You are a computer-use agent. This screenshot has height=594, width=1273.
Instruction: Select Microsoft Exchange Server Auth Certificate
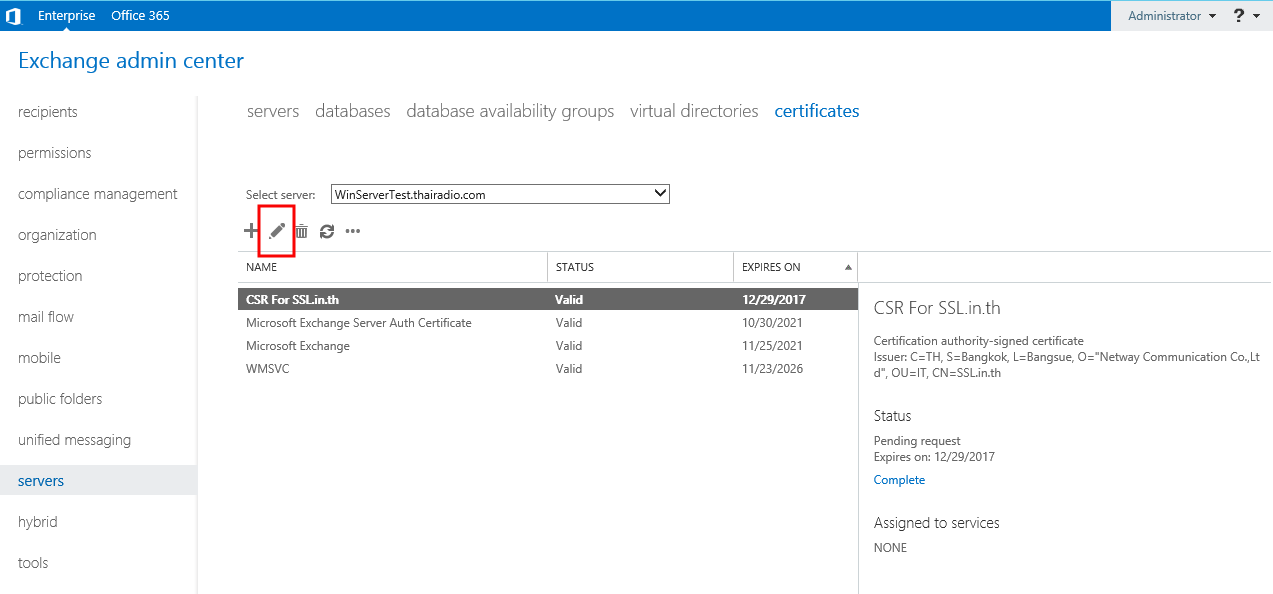[x=358, y=323]
